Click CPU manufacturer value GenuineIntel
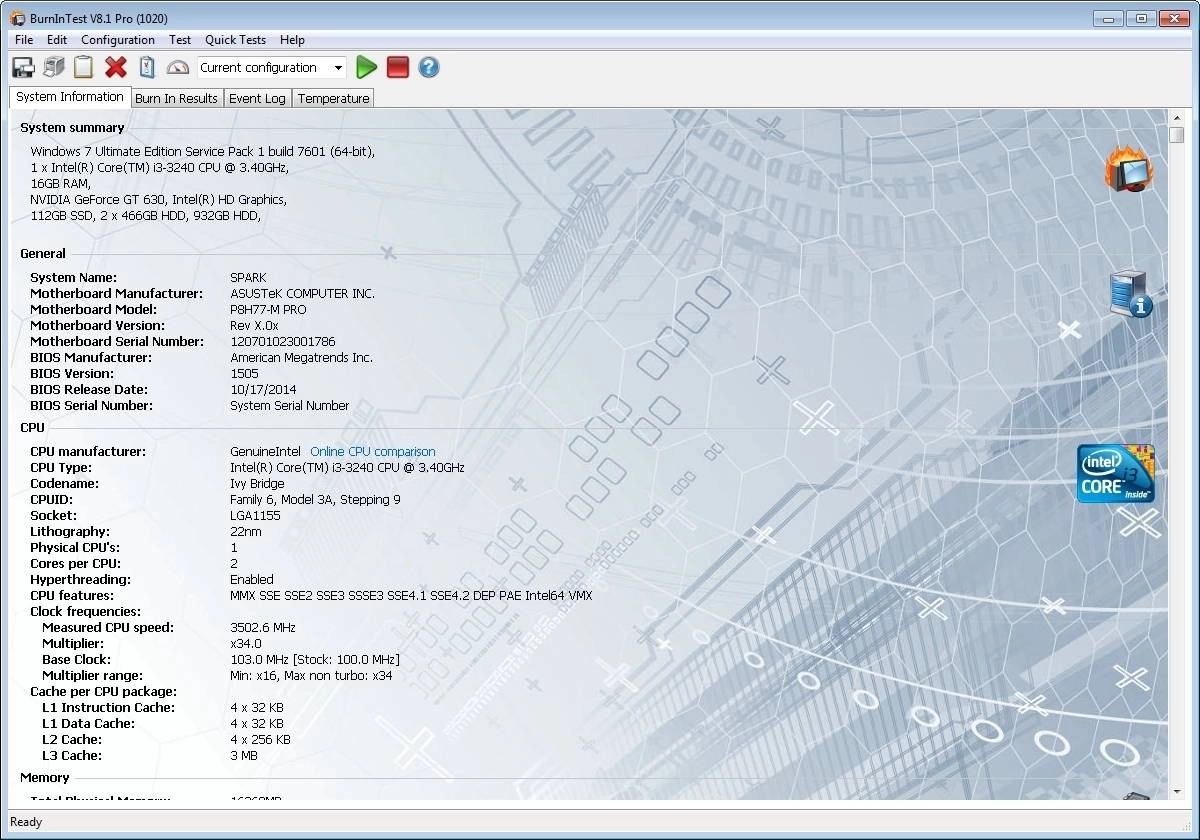 coord(265,452)
